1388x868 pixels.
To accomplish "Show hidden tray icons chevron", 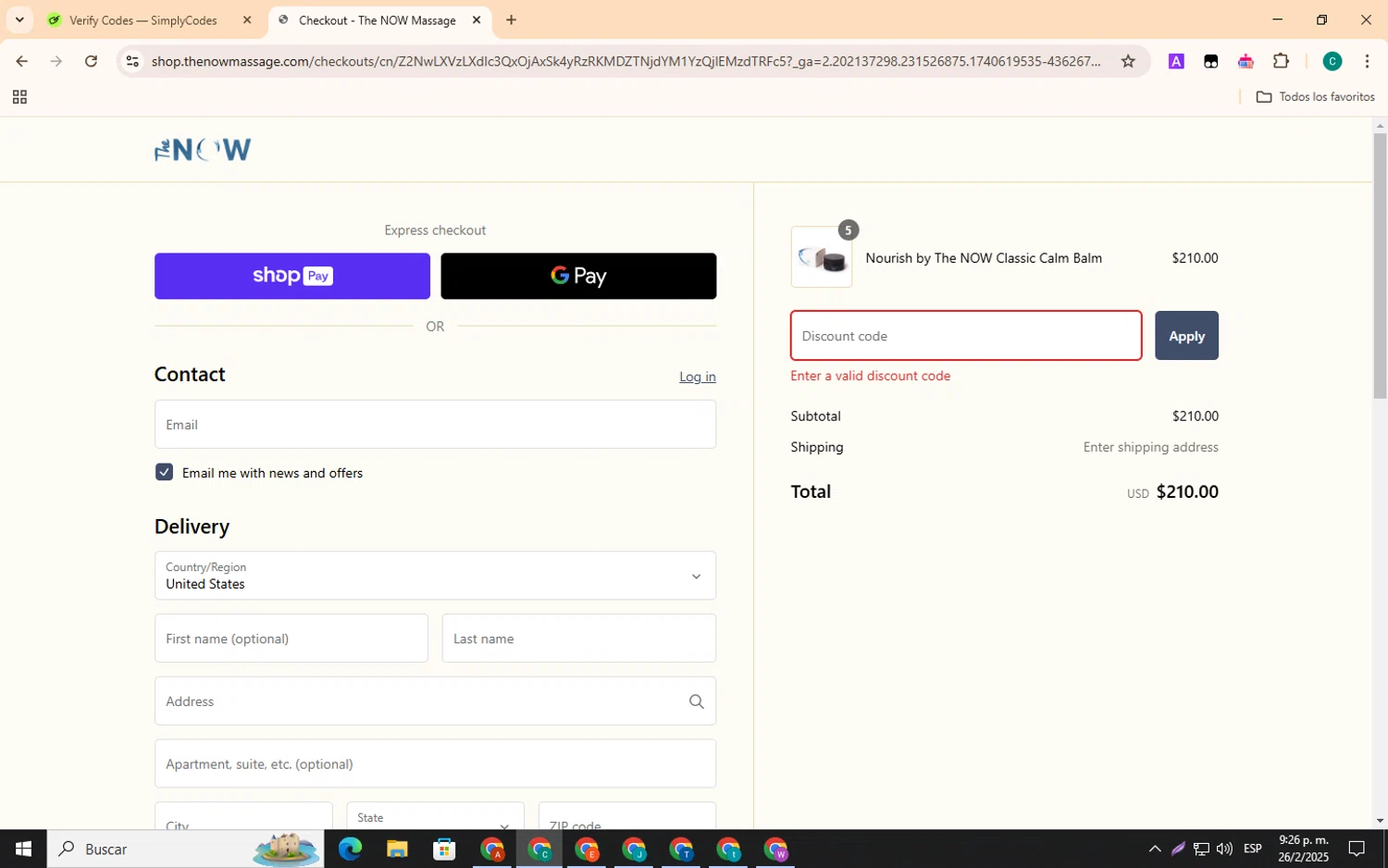I will pyautogui.click(x=1155, y=849).
